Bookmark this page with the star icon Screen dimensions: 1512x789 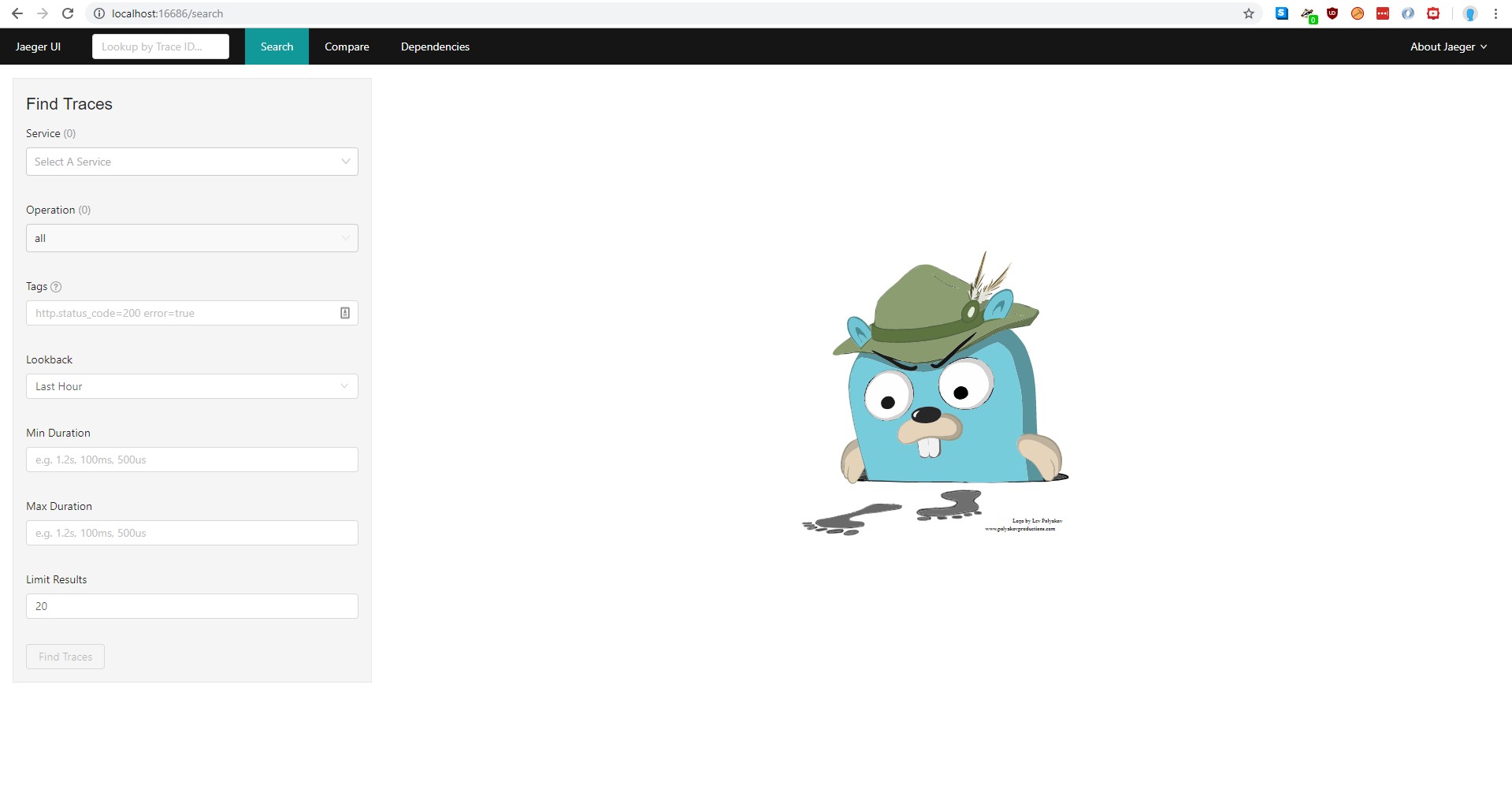coord(1249,13)
